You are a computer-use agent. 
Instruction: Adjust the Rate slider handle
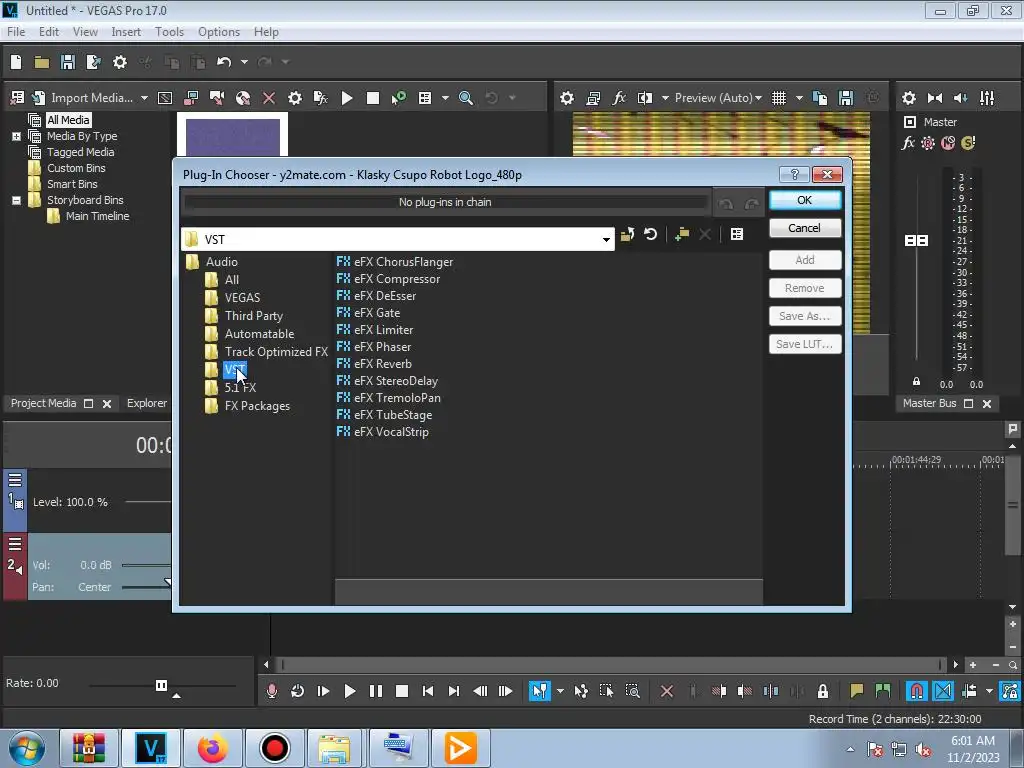click(161, 685)
